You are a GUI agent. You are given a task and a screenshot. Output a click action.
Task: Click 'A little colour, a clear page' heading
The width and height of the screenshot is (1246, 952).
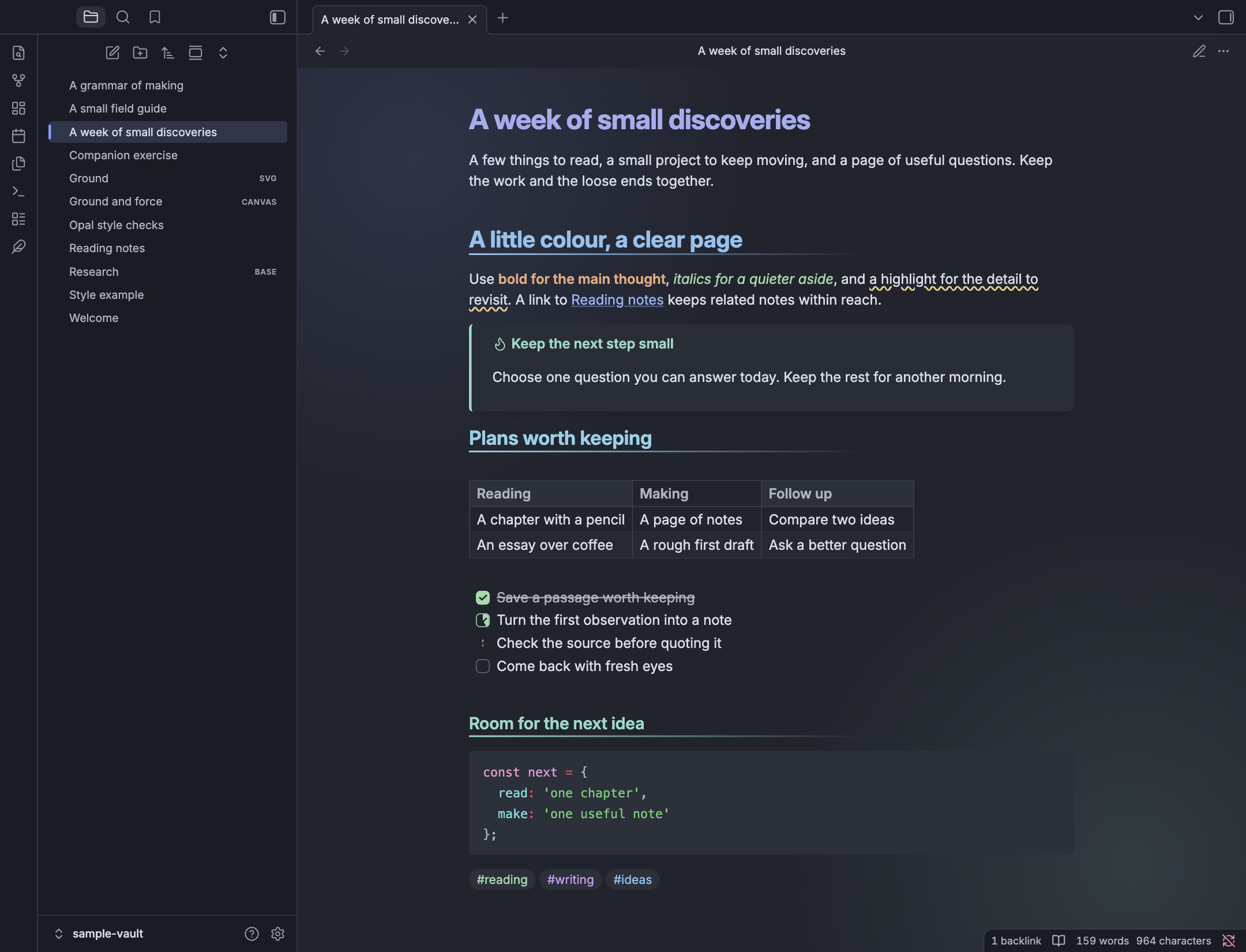point(605,240)
